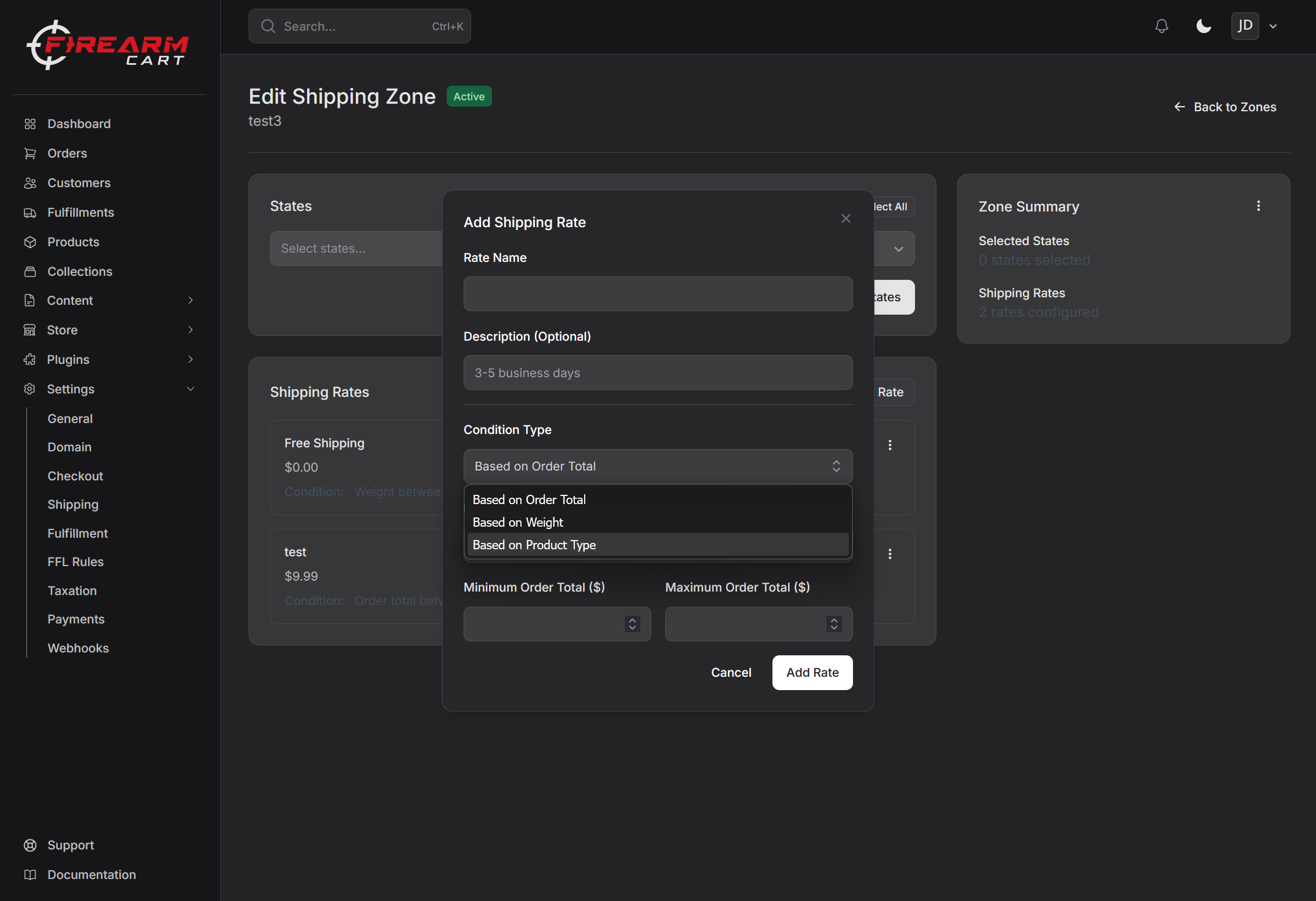Click the FirearmCart logo
Viewport: 1316px width, 901px height.
(108, 45)
